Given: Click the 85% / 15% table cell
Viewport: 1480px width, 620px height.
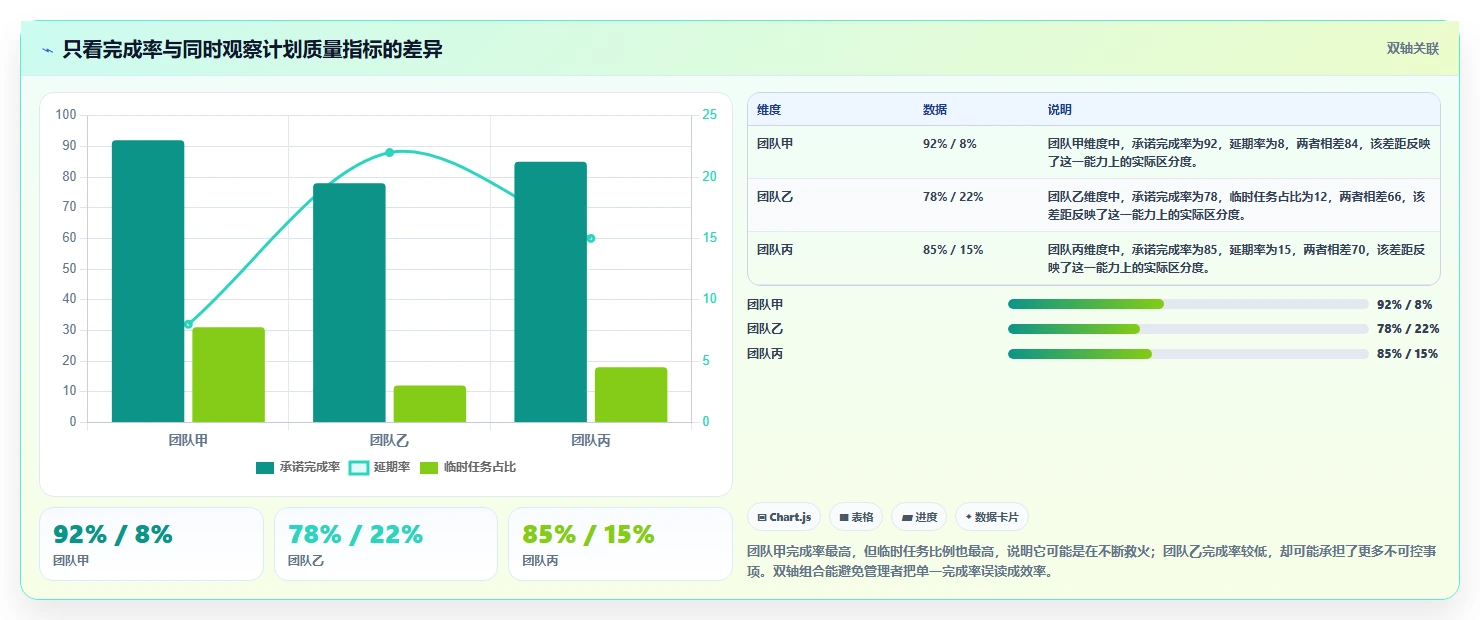Looking at the screenshot, I should coord(953,250).
